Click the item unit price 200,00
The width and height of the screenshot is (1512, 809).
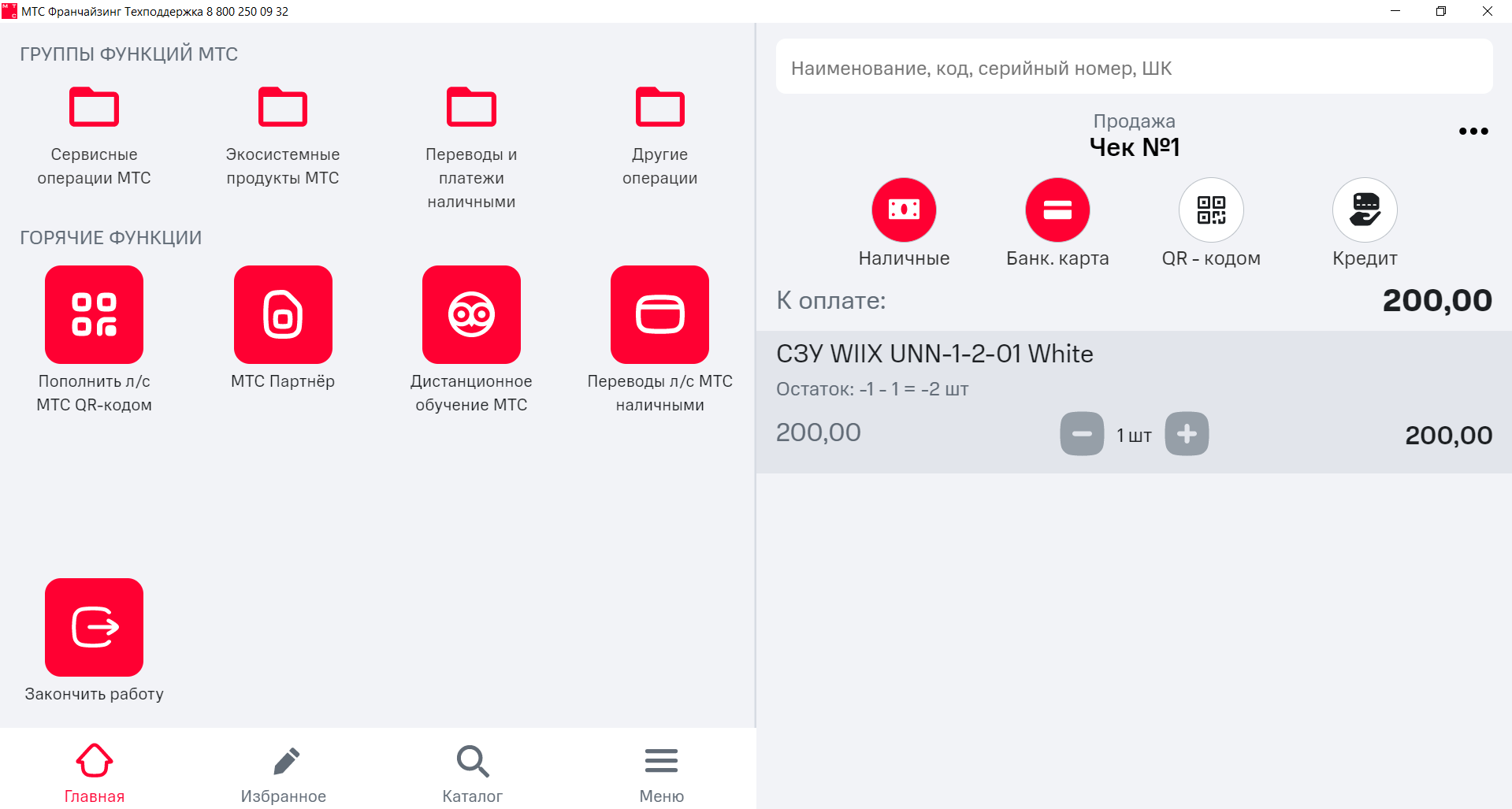click(819, 432)
